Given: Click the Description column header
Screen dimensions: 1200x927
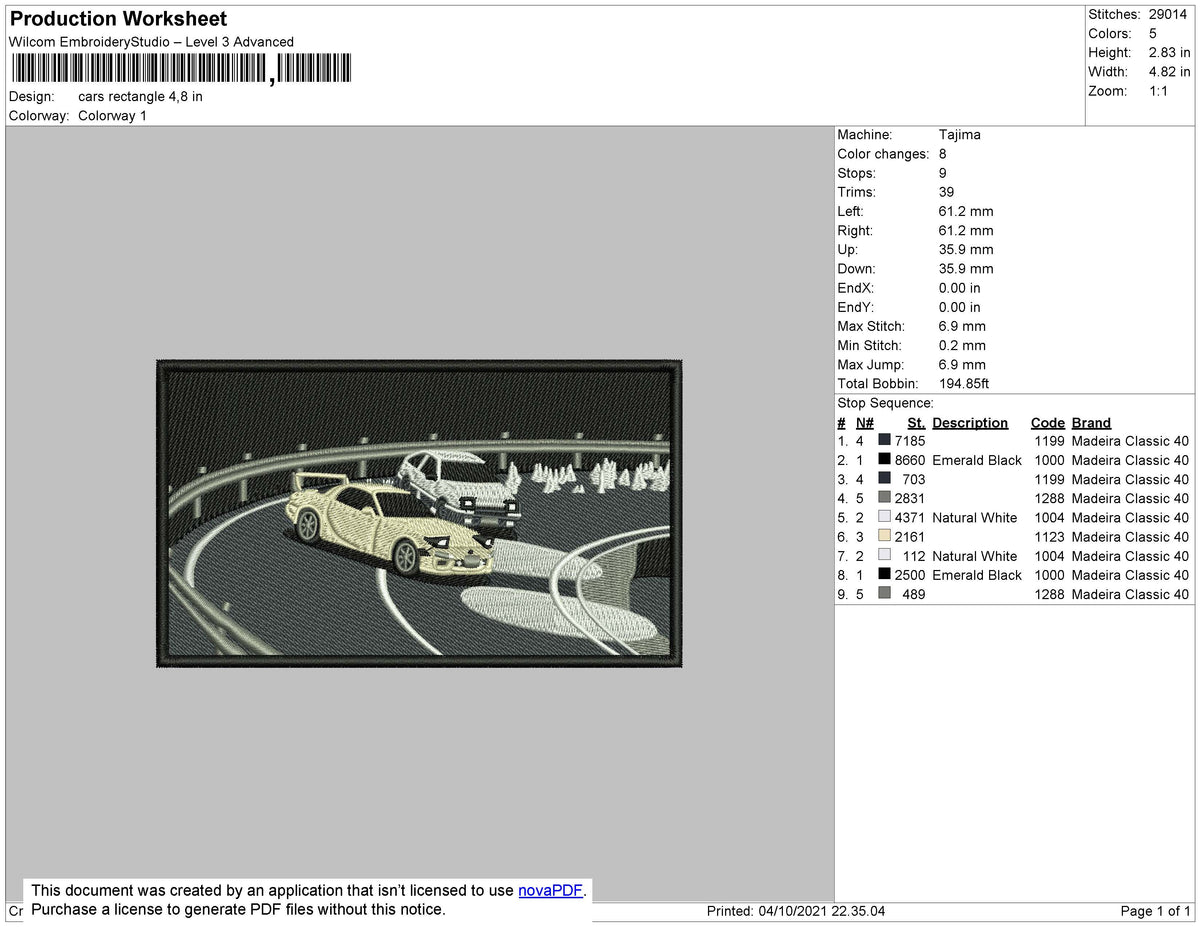Looking at the screenshot, I should pos(970,422).
